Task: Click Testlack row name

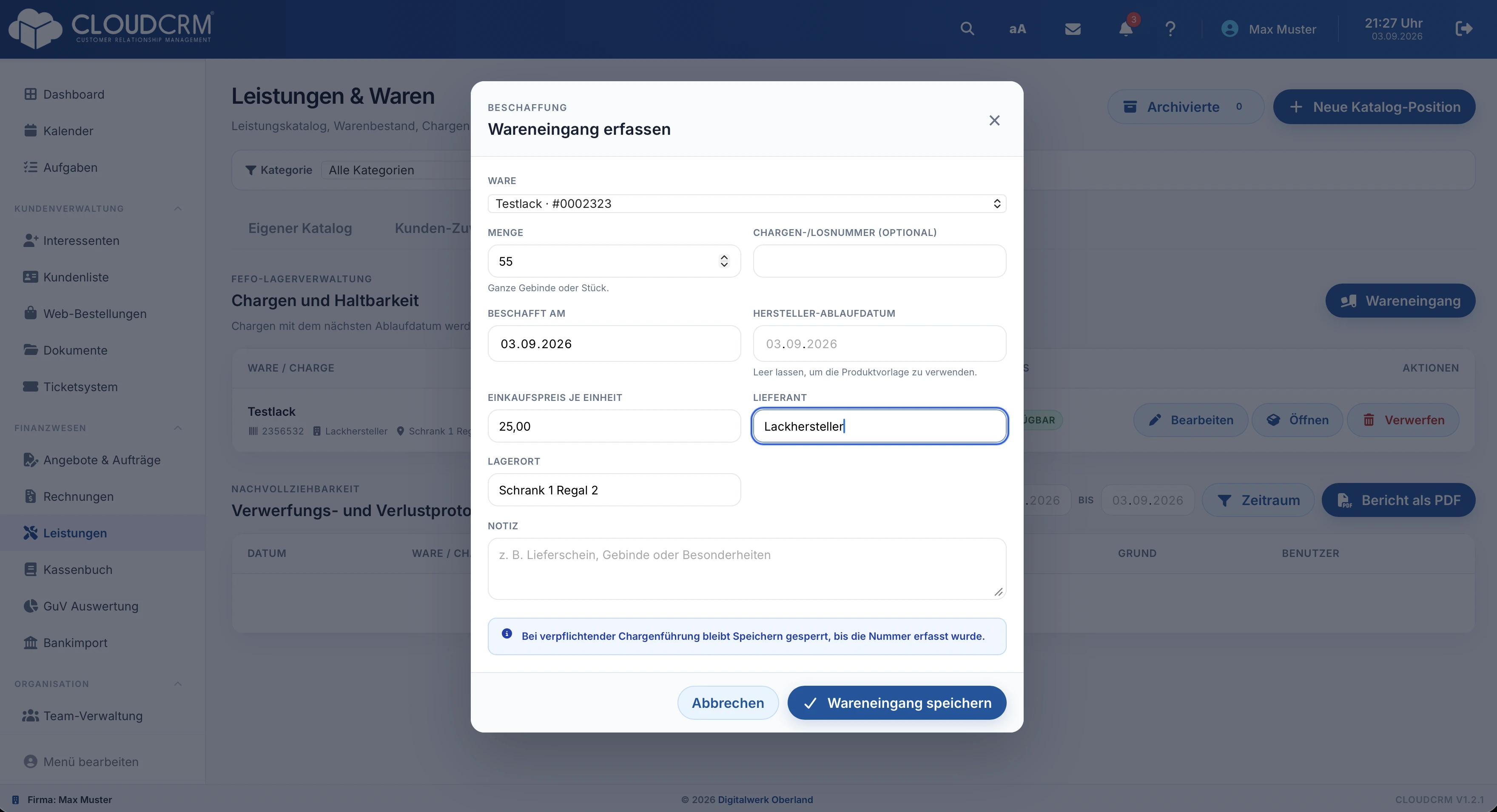Action: [x=271, y=411]
